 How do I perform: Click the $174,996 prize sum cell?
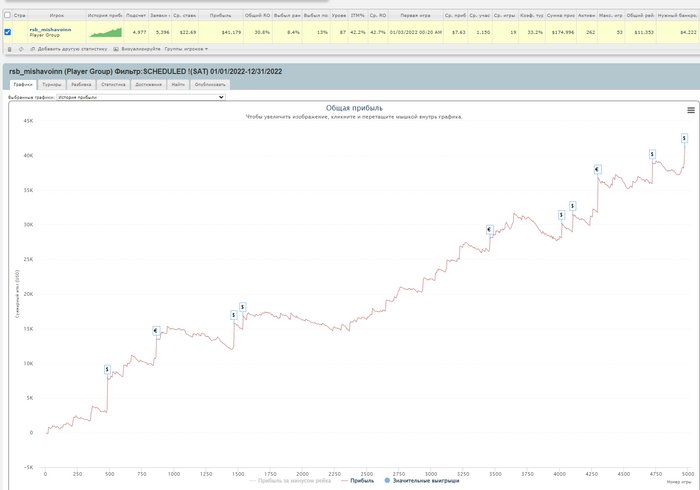click(563, 32)
